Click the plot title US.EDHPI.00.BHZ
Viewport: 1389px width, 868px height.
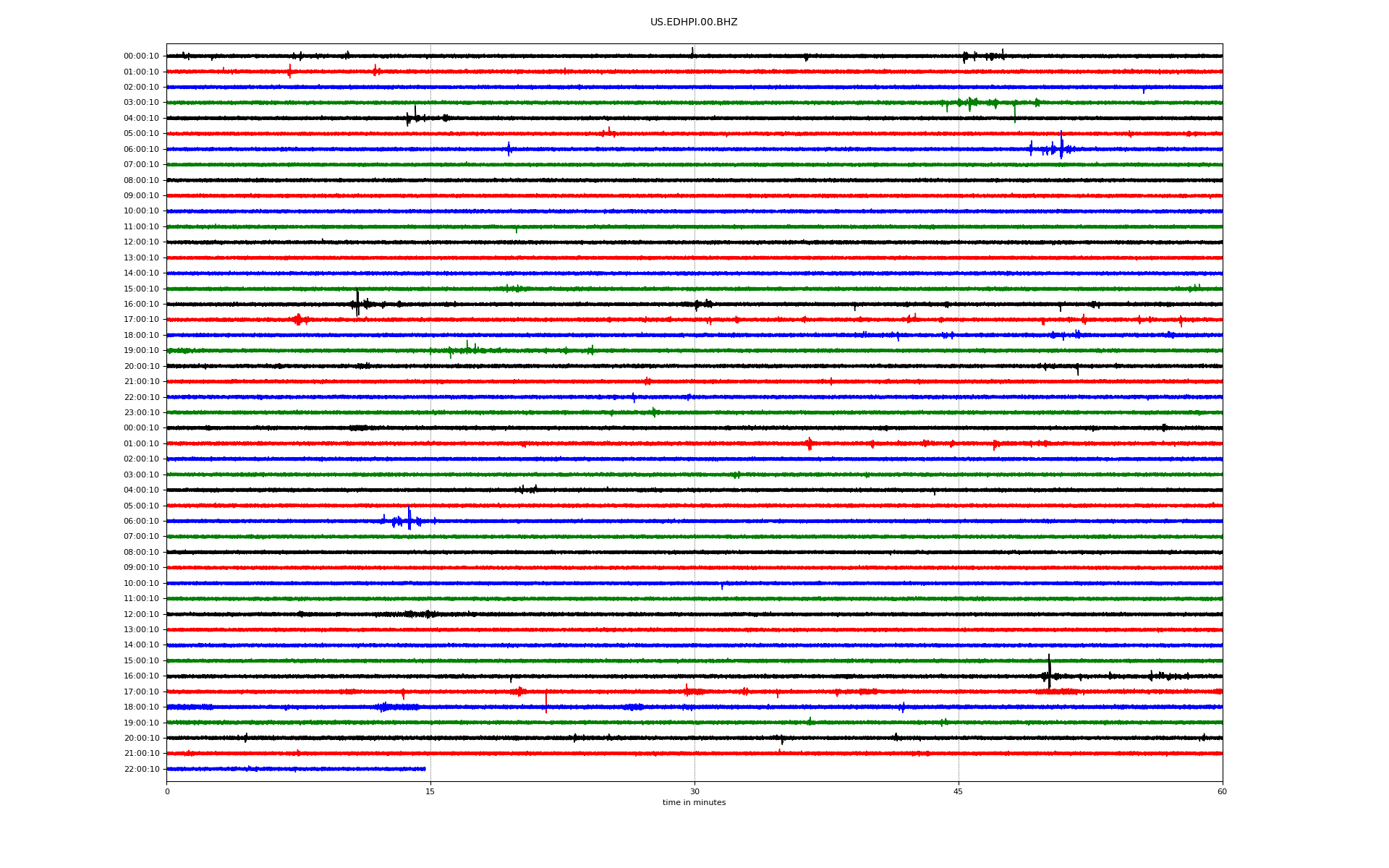(x=693, y=22)
